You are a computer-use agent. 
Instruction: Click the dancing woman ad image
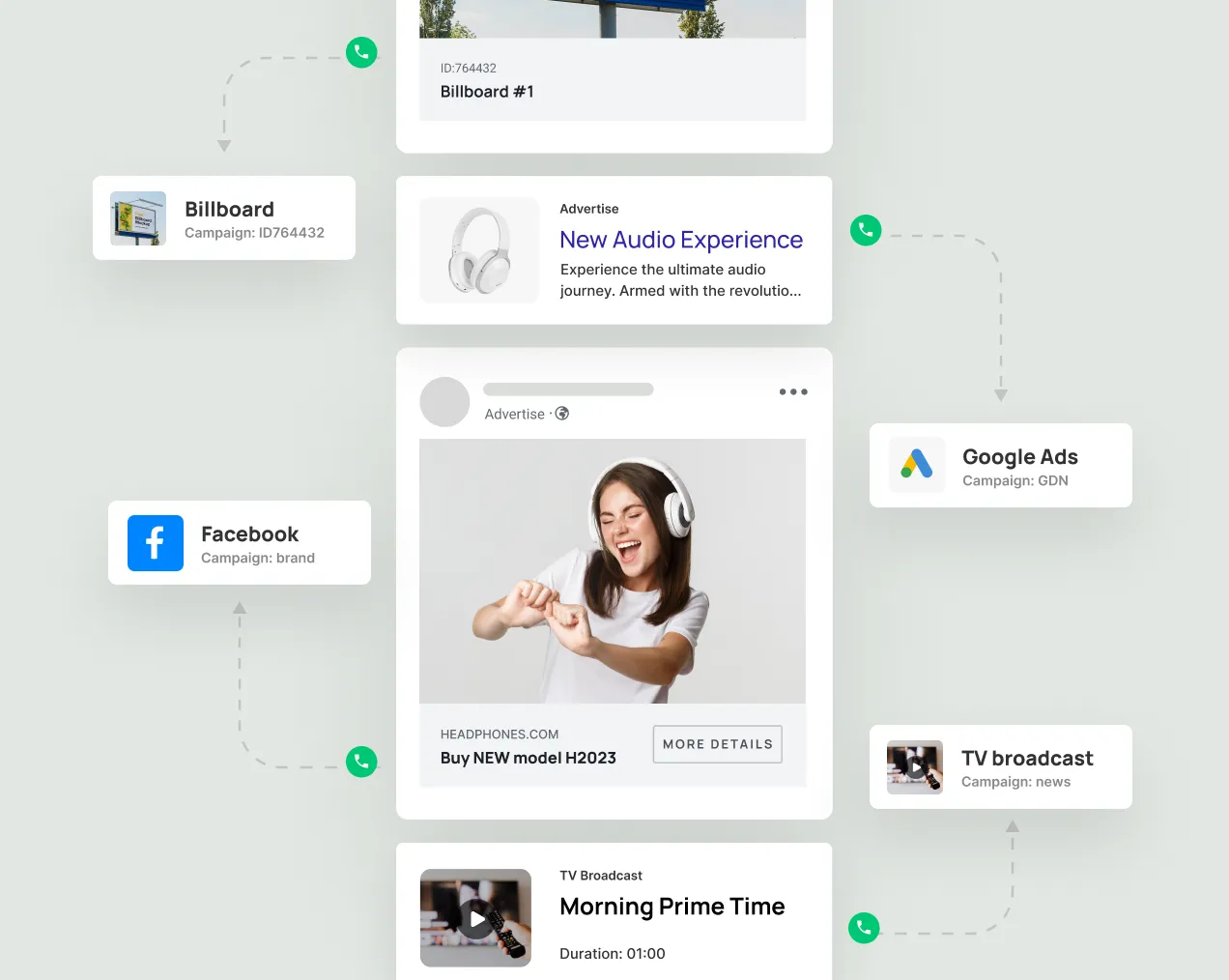pyautogui.click(x=613, y=571)
